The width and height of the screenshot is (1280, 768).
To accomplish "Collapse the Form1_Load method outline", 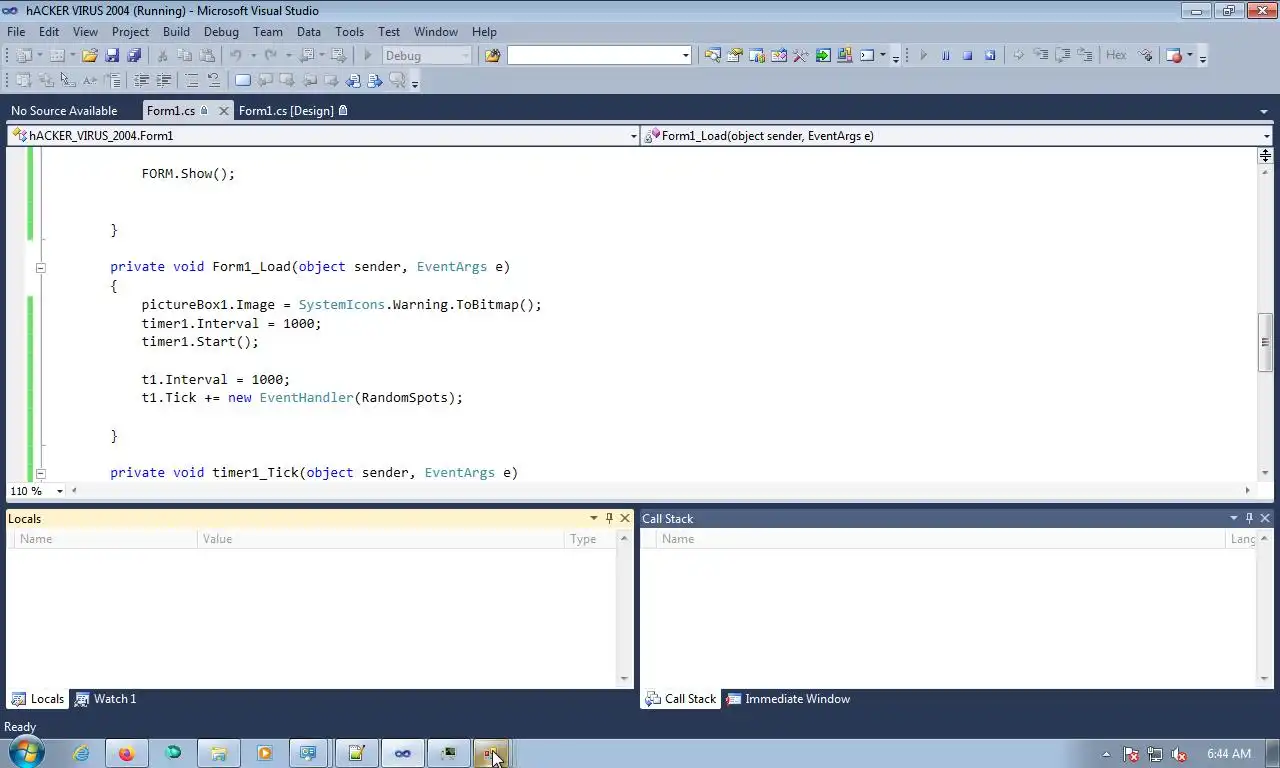I will [x=40, y=267].
